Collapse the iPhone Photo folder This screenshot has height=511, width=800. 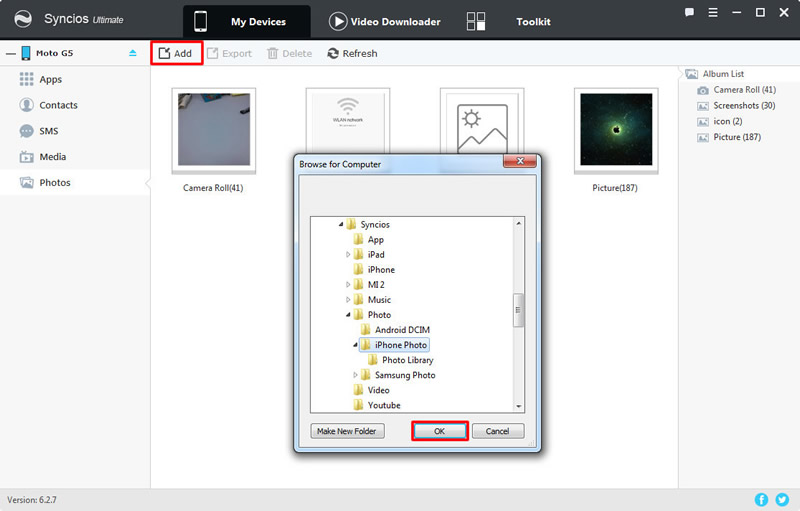pos(355,345)
